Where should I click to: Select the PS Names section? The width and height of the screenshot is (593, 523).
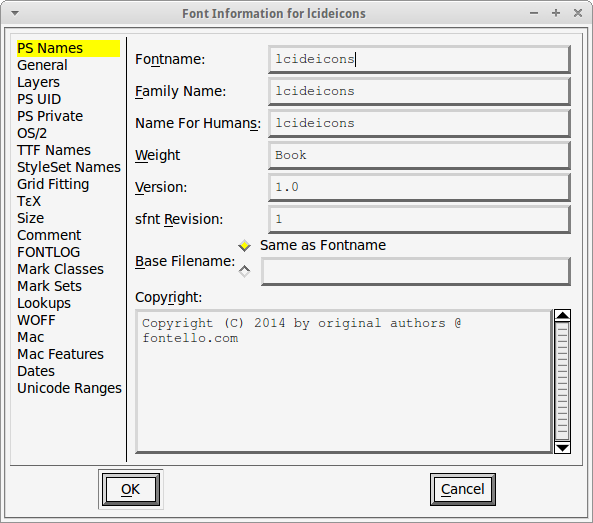[68, 48]
